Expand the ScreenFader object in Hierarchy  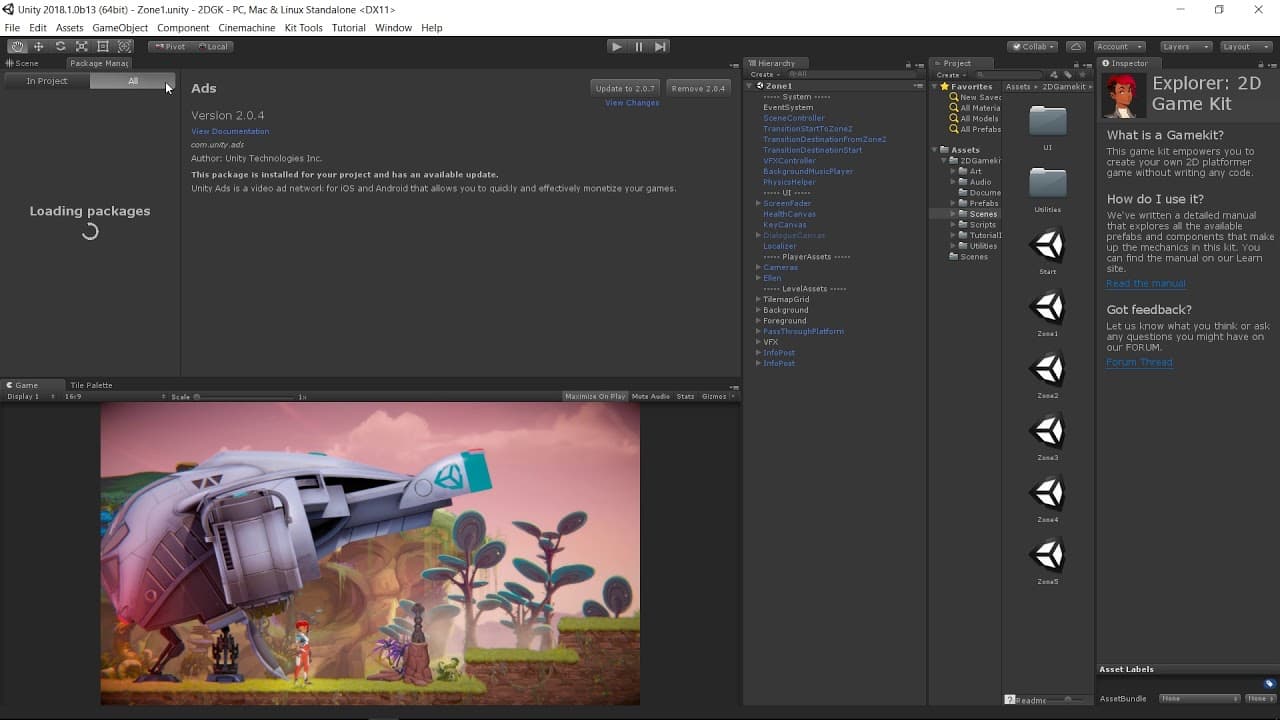[x=758, y=203]
